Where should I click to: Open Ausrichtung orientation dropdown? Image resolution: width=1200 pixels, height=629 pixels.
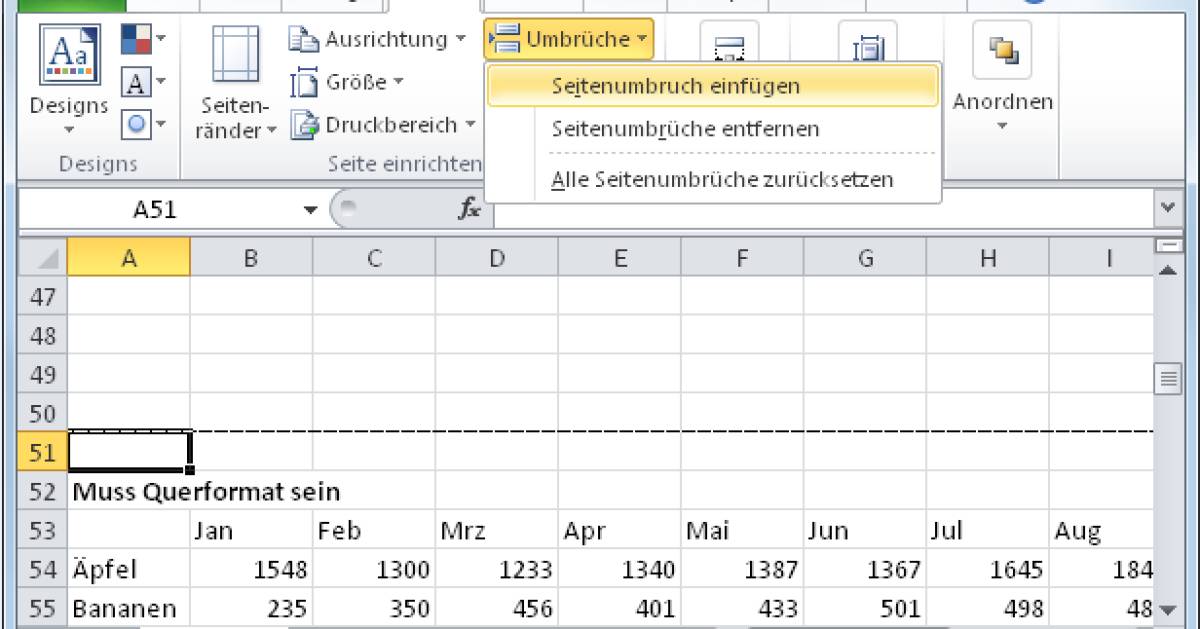coord(378,39)
